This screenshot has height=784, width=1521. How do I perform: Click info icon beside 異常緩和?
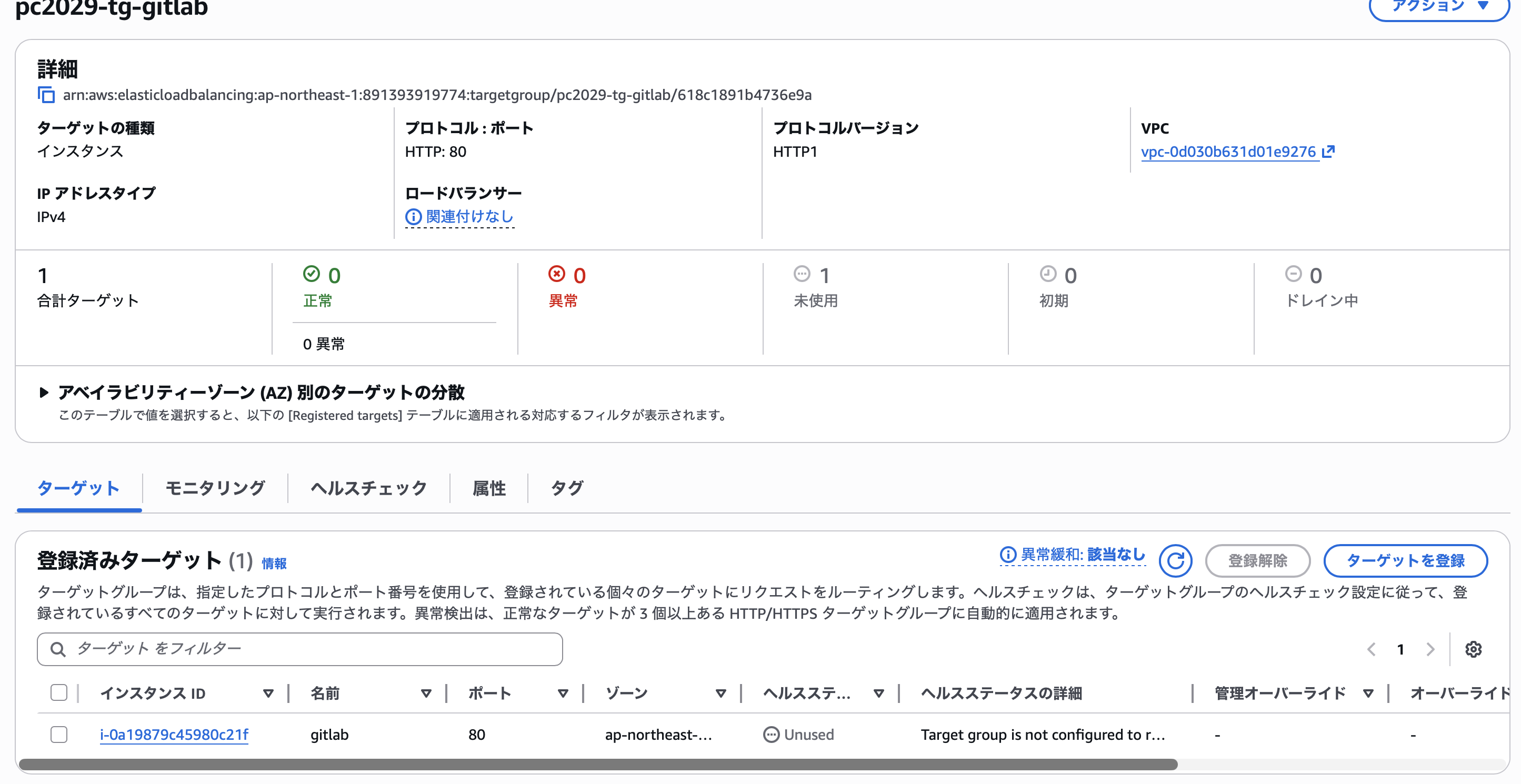pyautogui.click(x=1008, y=555)
